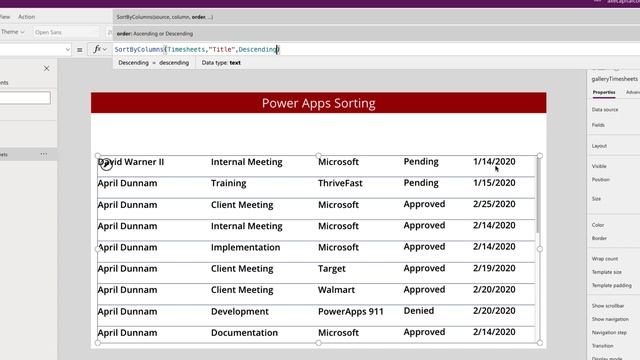Select the Training cell

(x=229, y=183)
